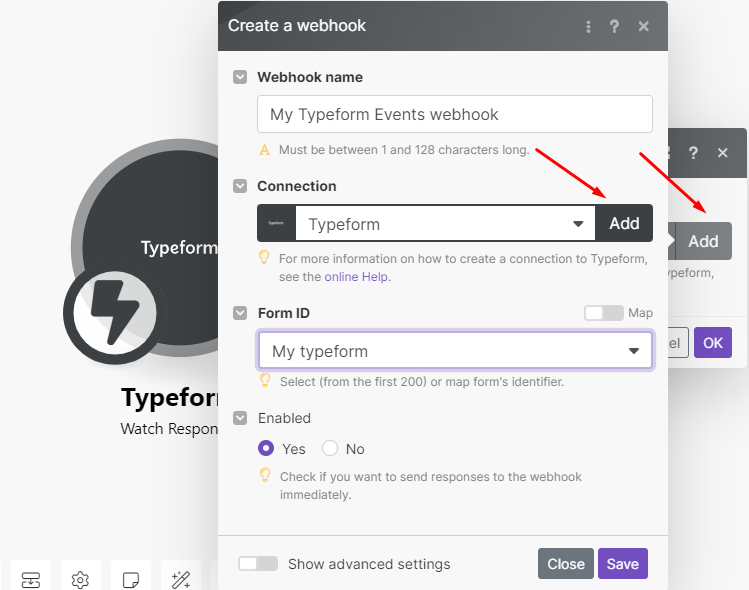Collapse the Enabled field chevron
This screenshot has width=749, height=590.
240,418
